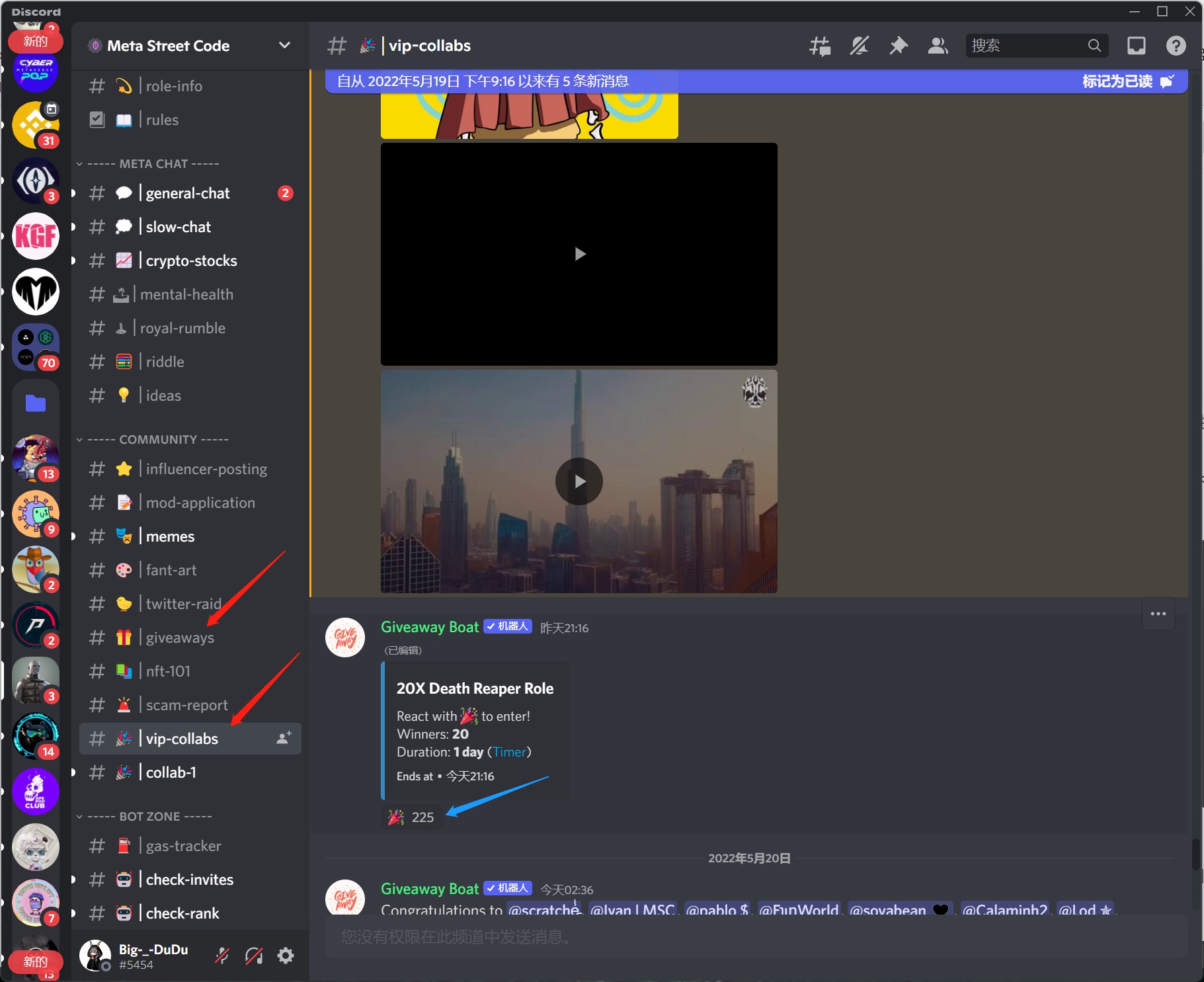Click the message list scrollbar thumb
This screenshot has width=1204, height=982.
(x=1195, y=854)
